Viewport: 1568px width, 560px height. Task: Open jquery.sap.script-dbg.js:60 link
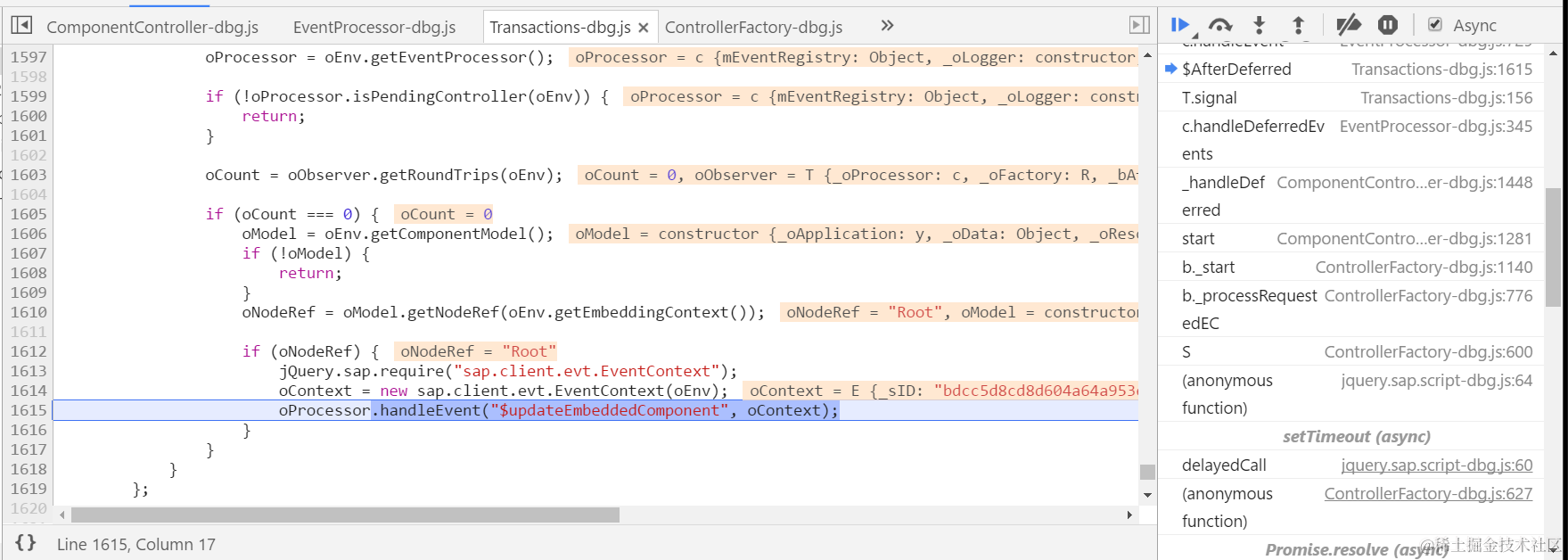pyautogui.click(x=1436, y=465)
